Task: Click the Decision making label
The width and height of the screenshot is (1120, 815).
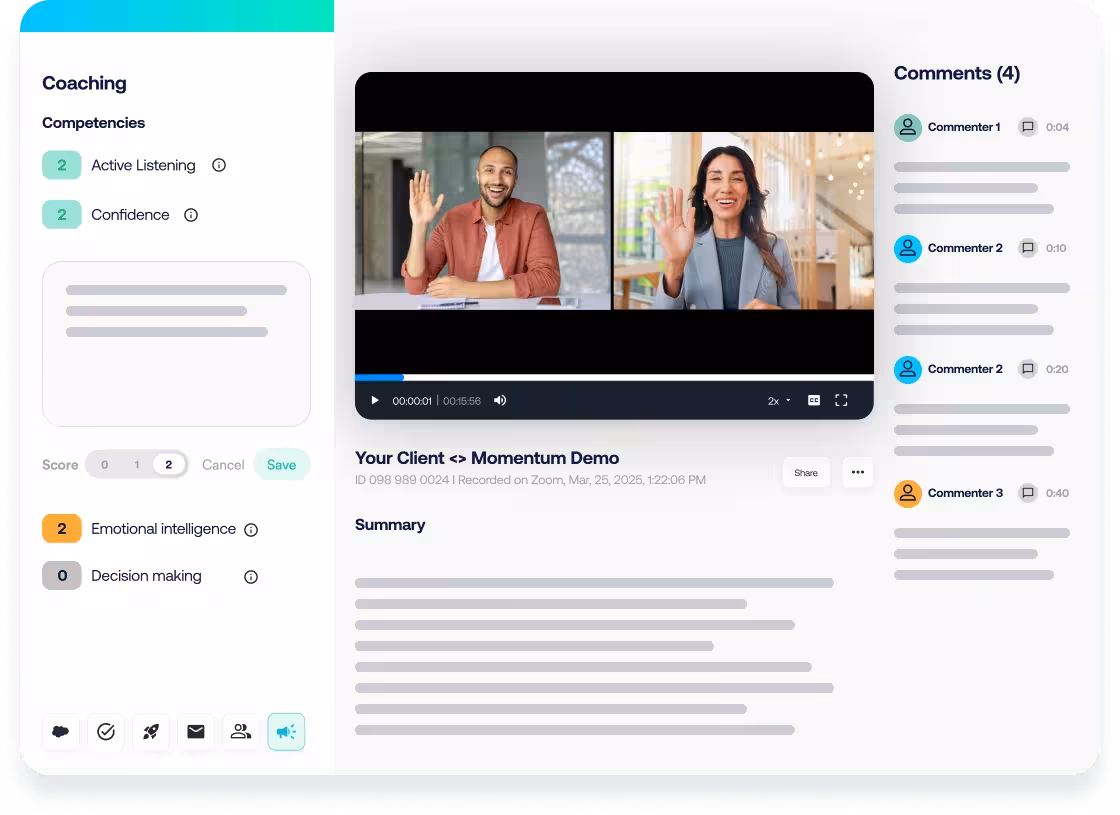Action: click(146, 576)
